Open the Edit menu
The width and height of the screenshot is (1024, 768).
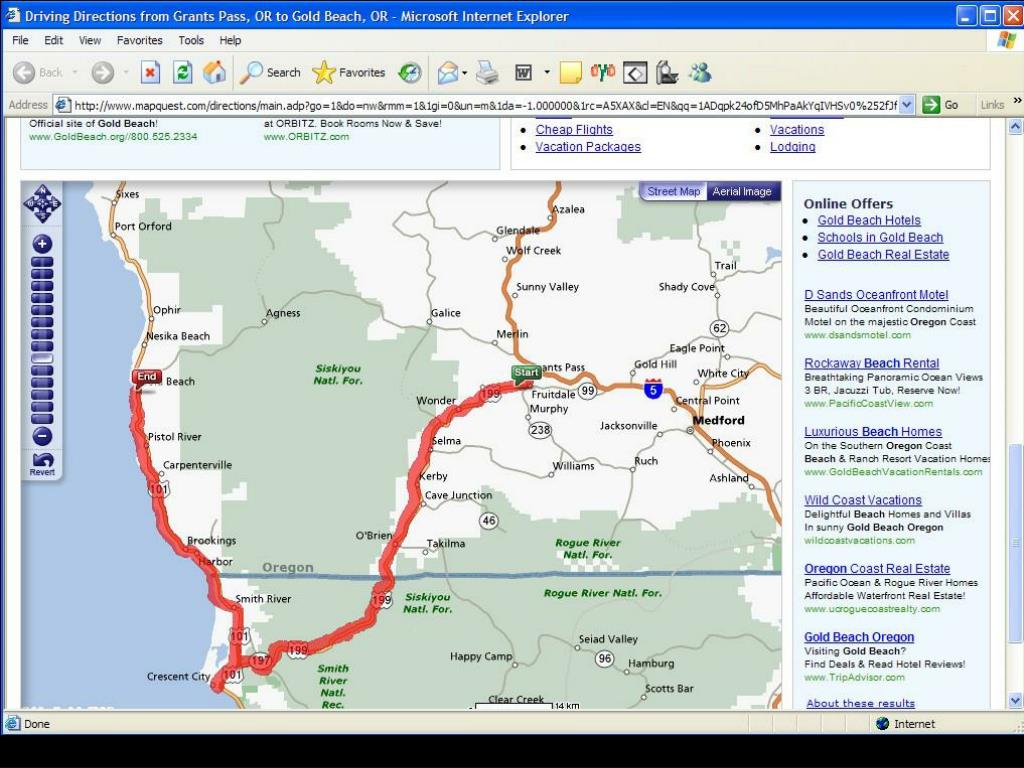click(54, 40)
